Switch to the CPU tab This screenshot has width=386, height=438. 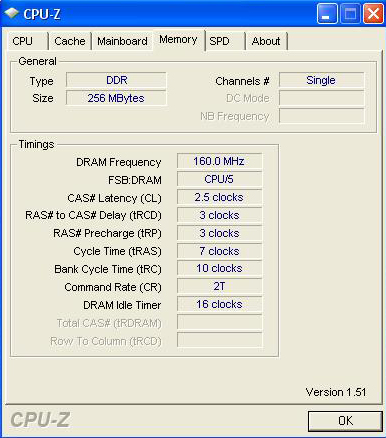27,41
